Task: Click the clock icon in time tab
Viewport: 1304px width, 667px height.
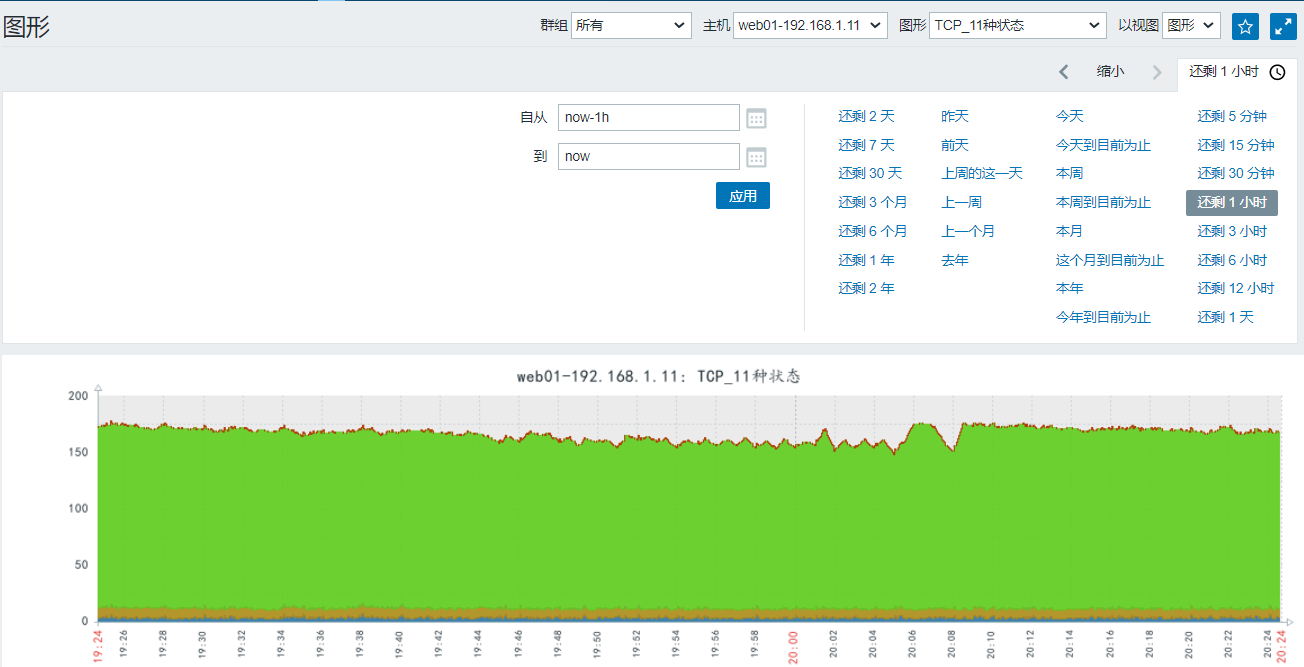Action: (1277, 72)
